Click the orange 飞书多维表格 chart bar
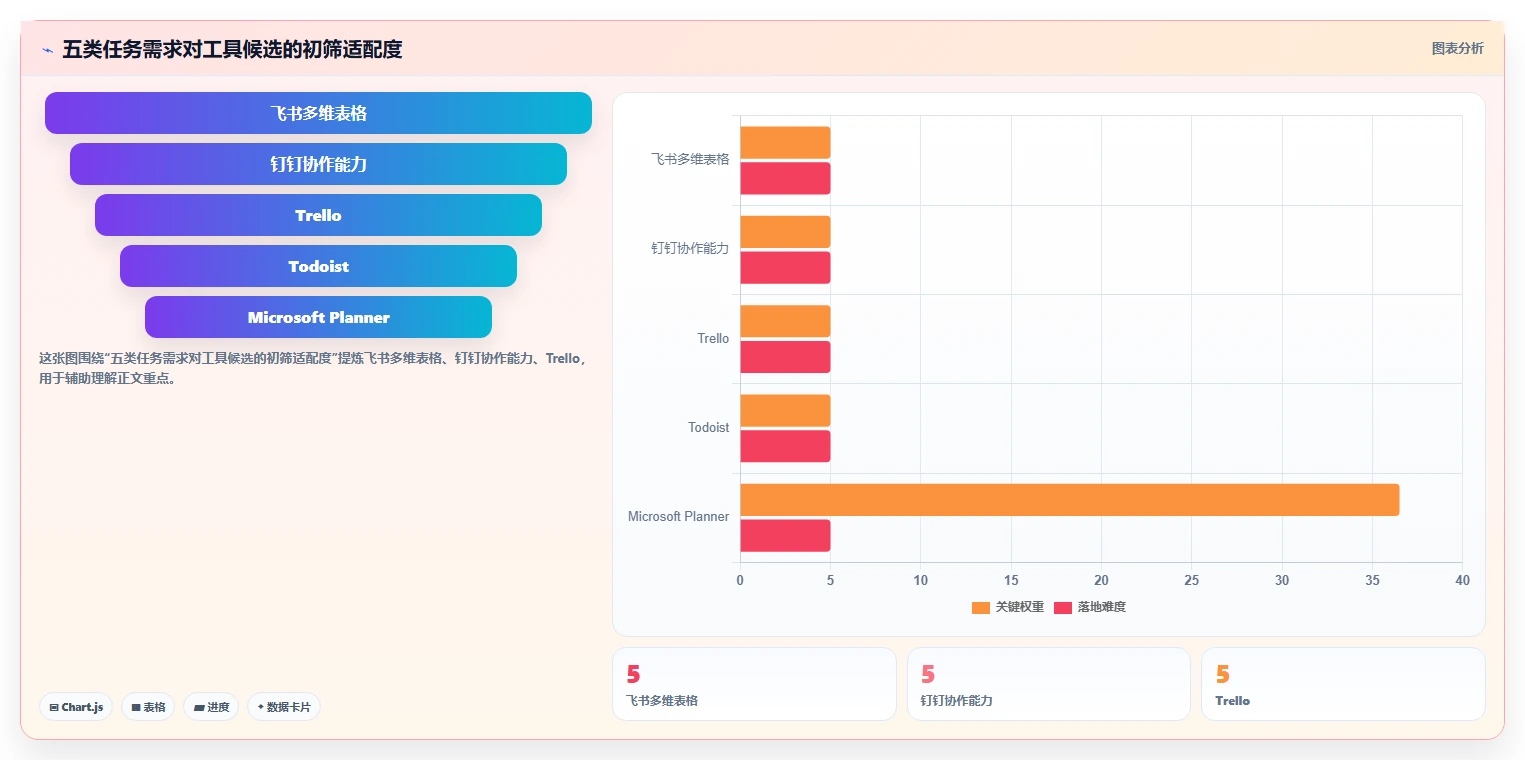The image size is (1525, 760). (785, 142)
